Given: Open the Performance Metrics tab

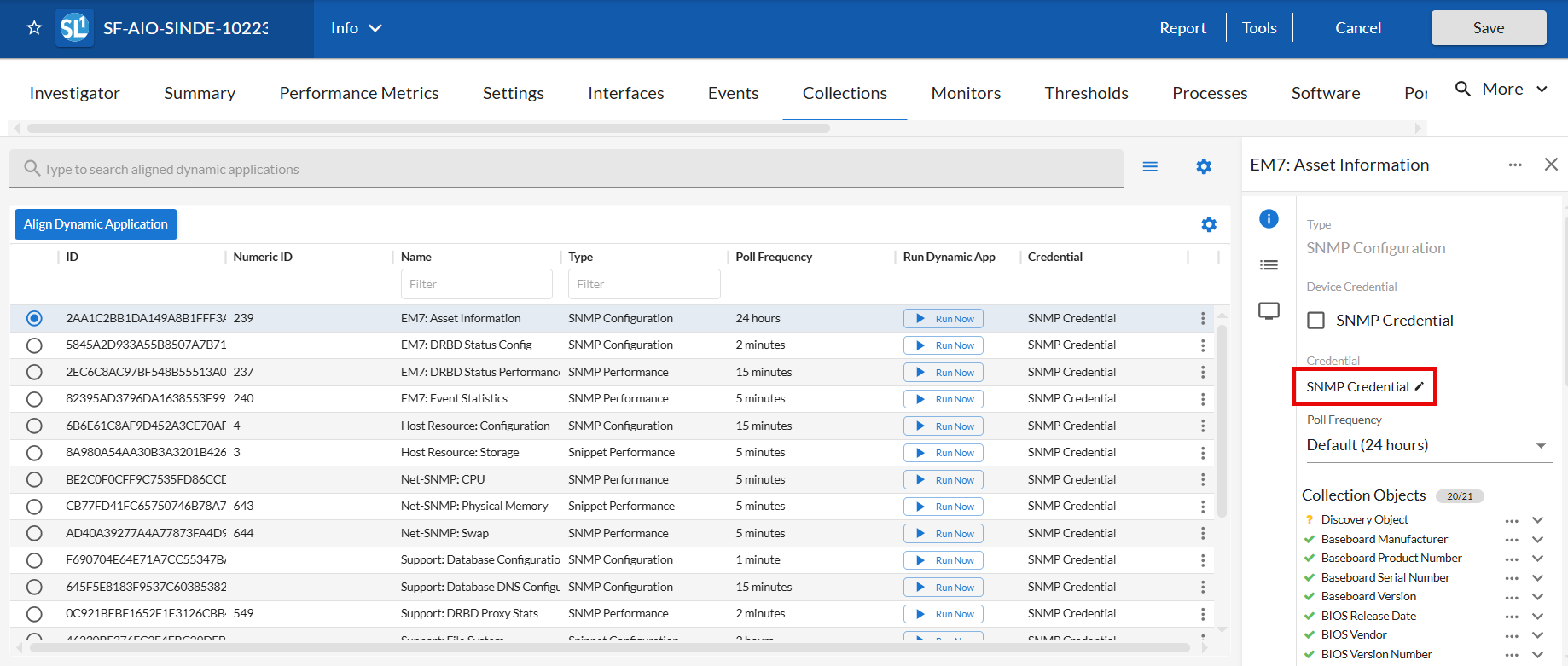Looking at the screenshot, I should pyautogui.click(x=358, y=93).
